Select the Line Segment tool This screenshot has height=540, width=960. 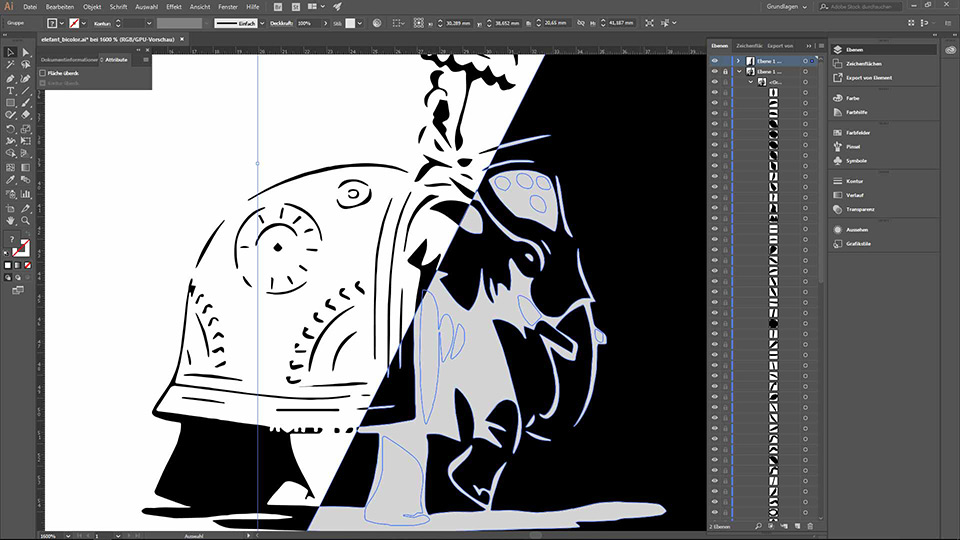pyautogui.click(x=25, y=91)
